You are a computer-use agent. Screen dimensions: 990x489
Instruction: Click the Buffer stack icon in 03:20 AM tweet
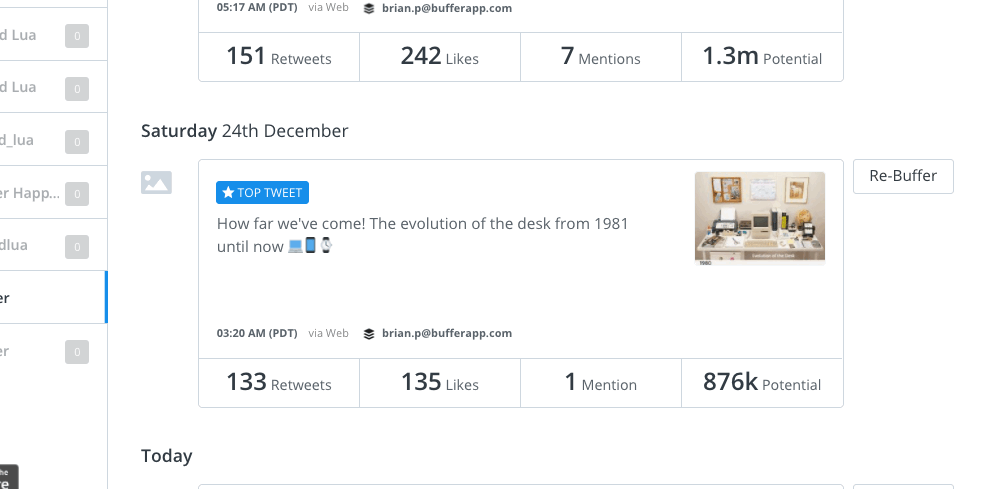[369, 334]
